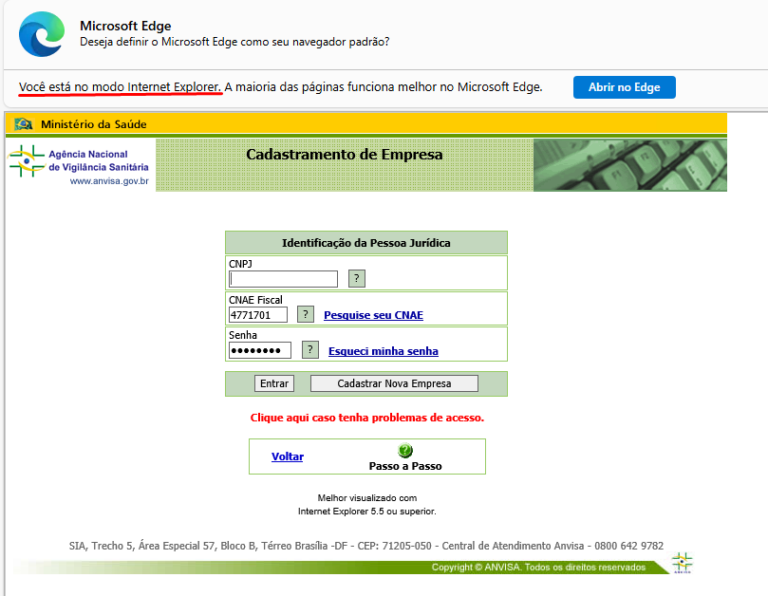Open help for the Senha field
Viewport: 768px width, 596px height.
(310, 350)
